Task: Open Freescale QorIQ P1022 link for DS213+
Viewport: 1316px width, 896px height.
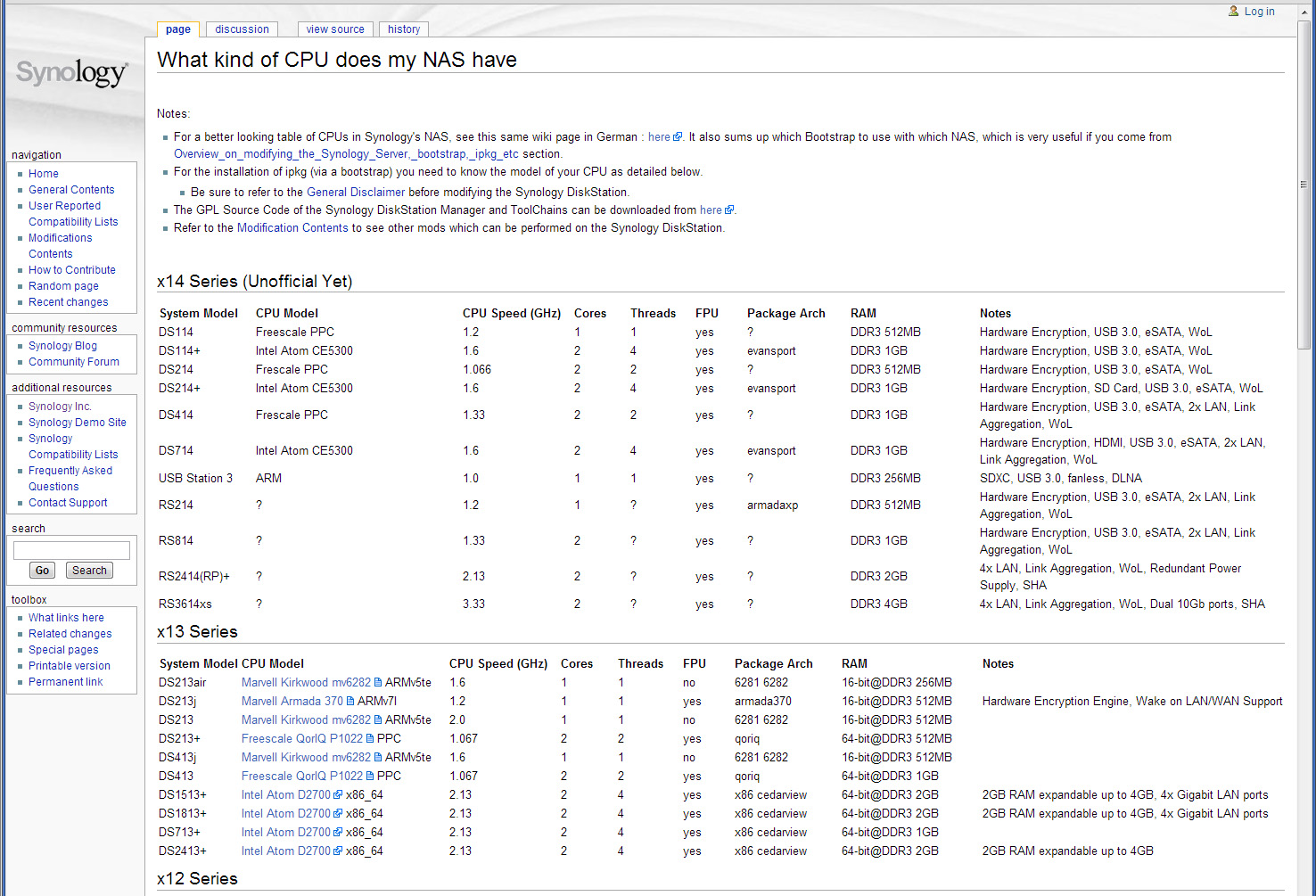Action: click(x=308, y=739)
